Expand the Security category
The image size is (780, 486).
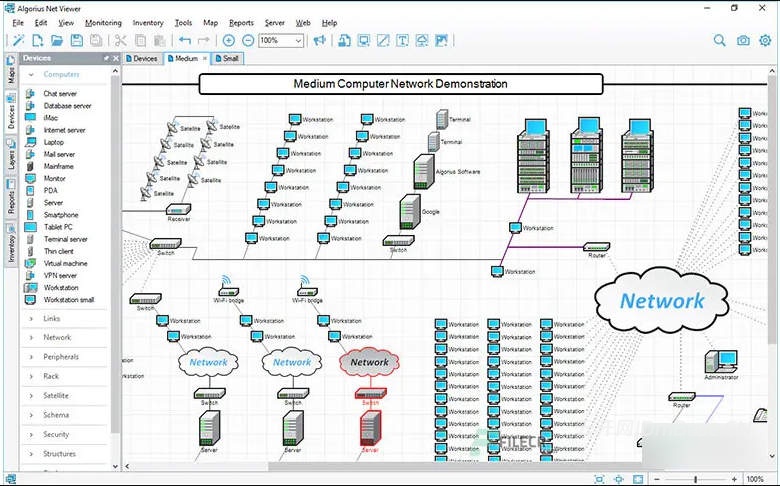31,434
